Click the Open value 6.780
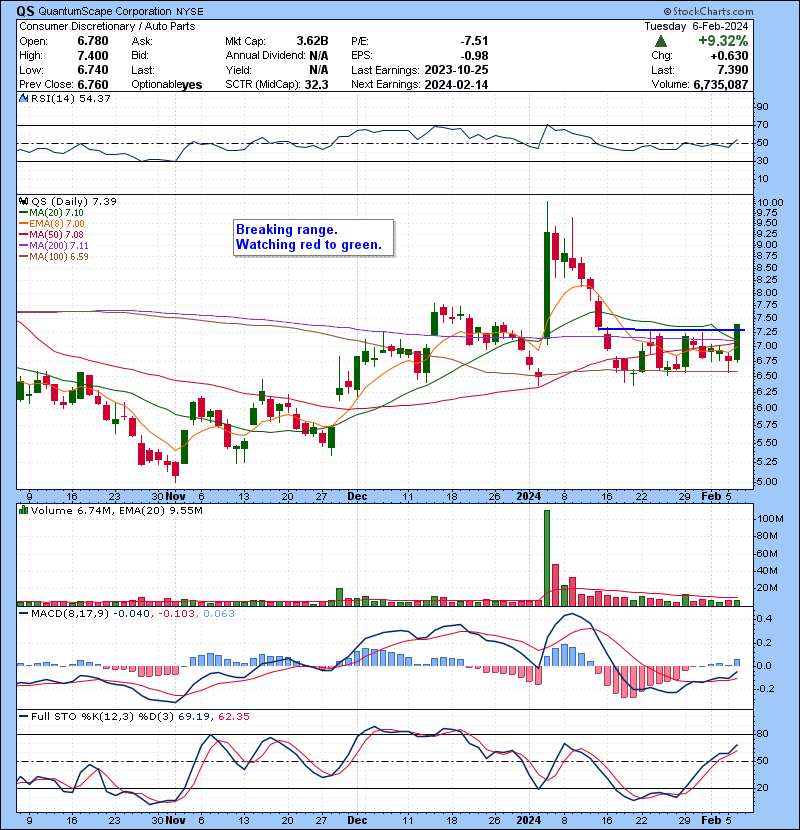 [93, 41]
